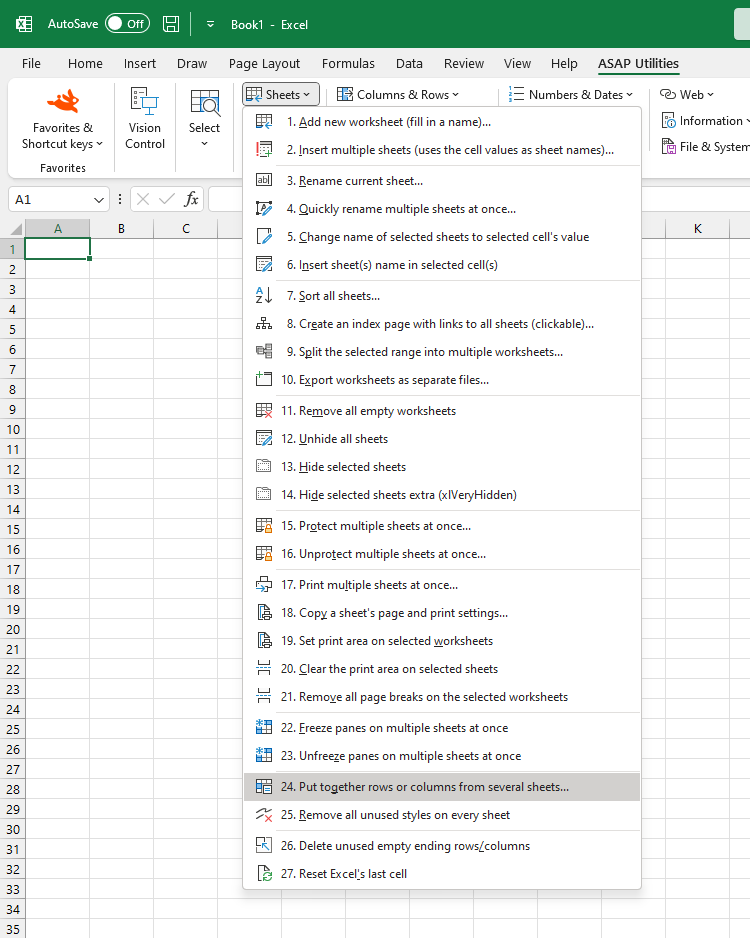Click the Protect multiple sheets lock icon
Viewport: 750px width, 938px height.
point(264,526)
